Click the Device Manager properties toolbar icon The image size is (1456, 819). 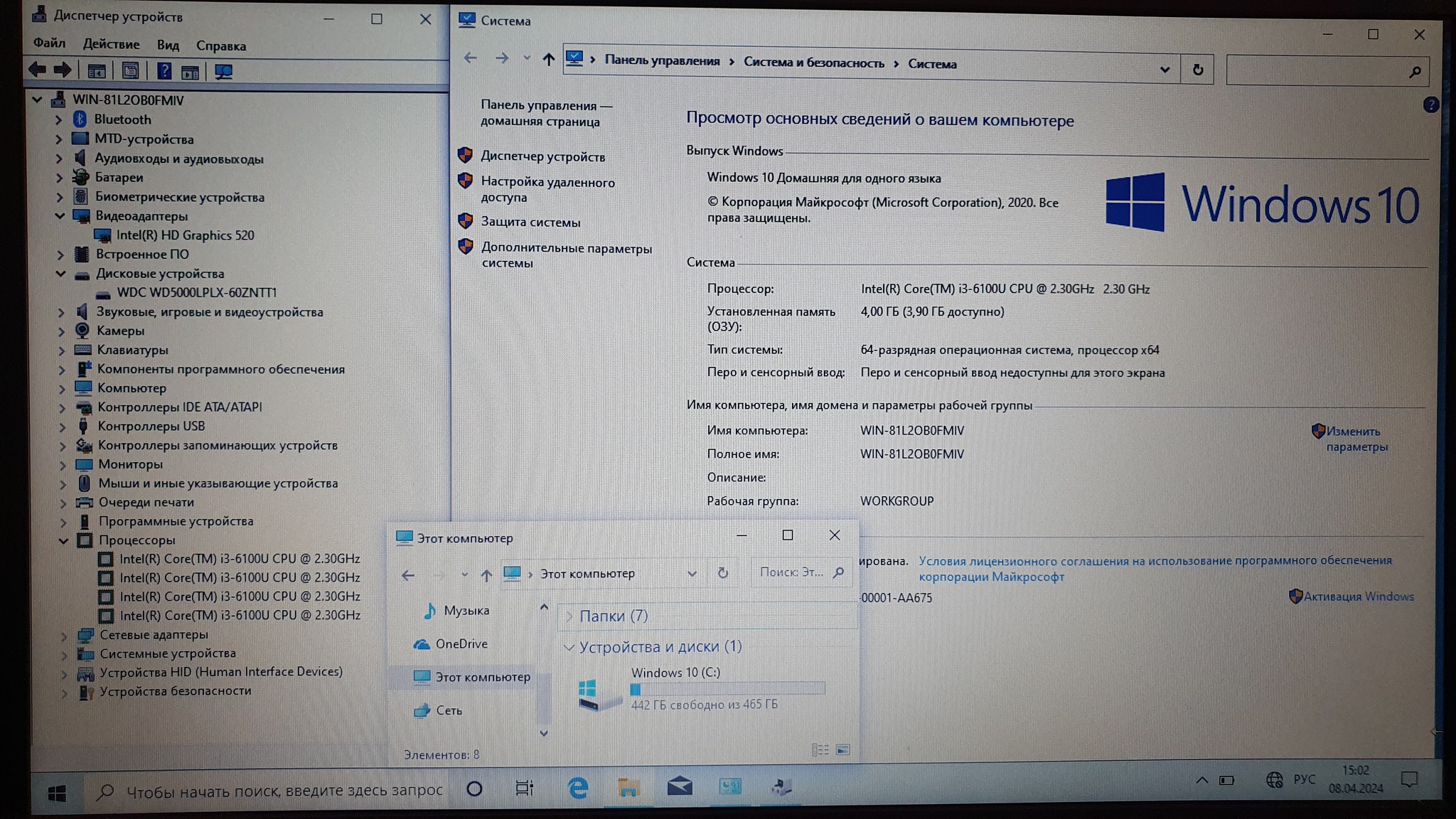click(130, 71)
